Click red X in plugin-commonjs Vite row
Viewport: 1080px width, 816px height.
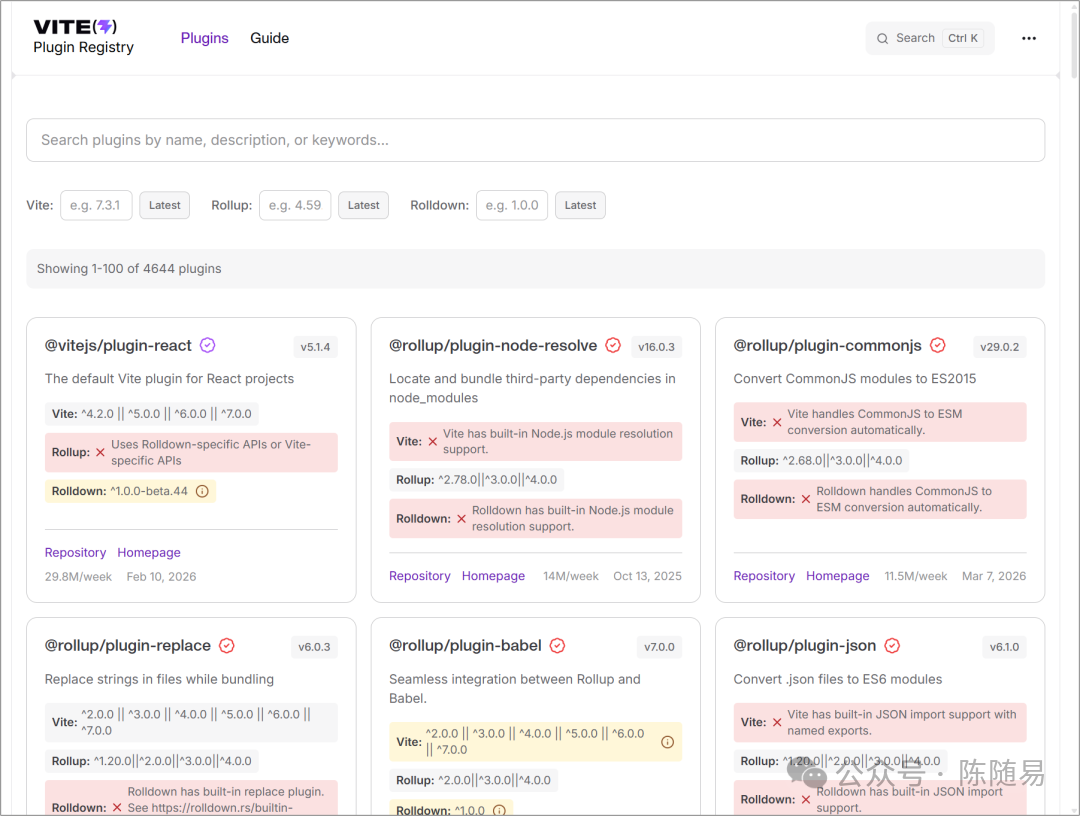pyautogui.click(x=777, y=422)
